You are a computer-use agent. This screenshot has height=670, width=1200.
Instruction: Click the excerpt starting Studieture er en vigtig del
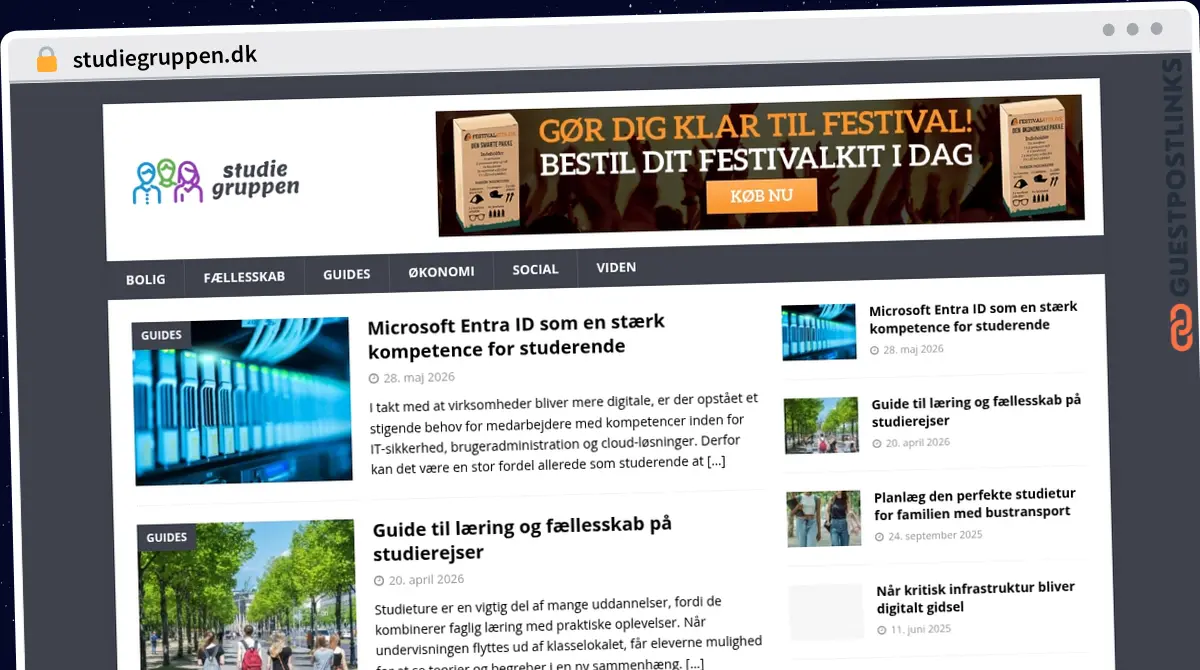[569, 632]
